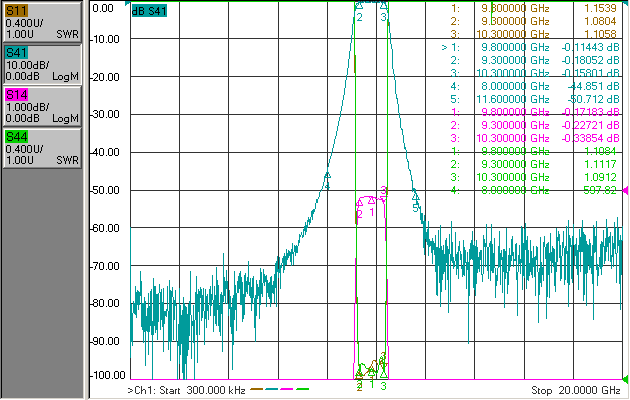Select S41 marker 5 triangle on right skirt
Viewport: 630px width, 400px height.
pos(415,197)
